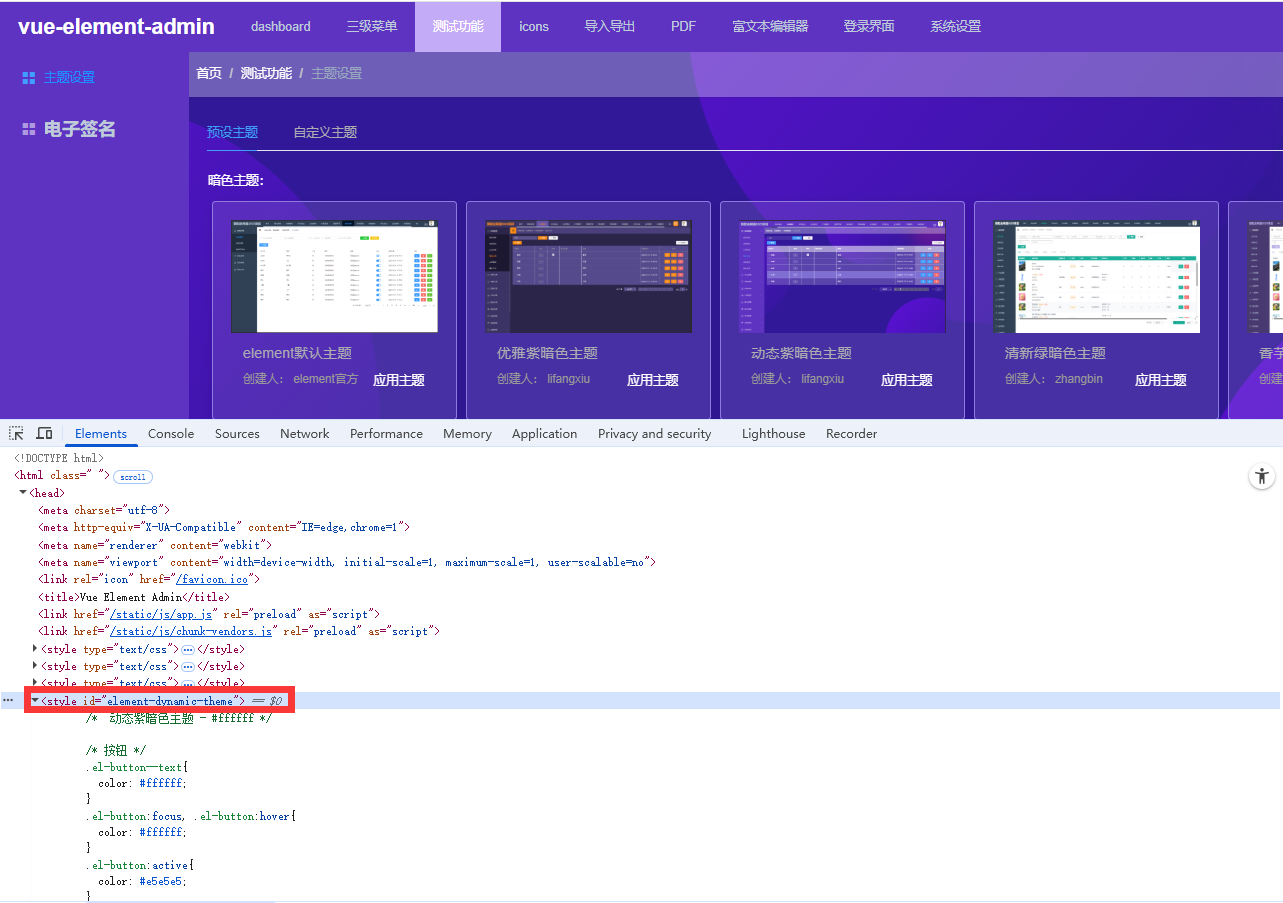This screenshot has width=1283, height=903.
Task: Toggle the device toolbar in DevTools
Action: [44, 432]
